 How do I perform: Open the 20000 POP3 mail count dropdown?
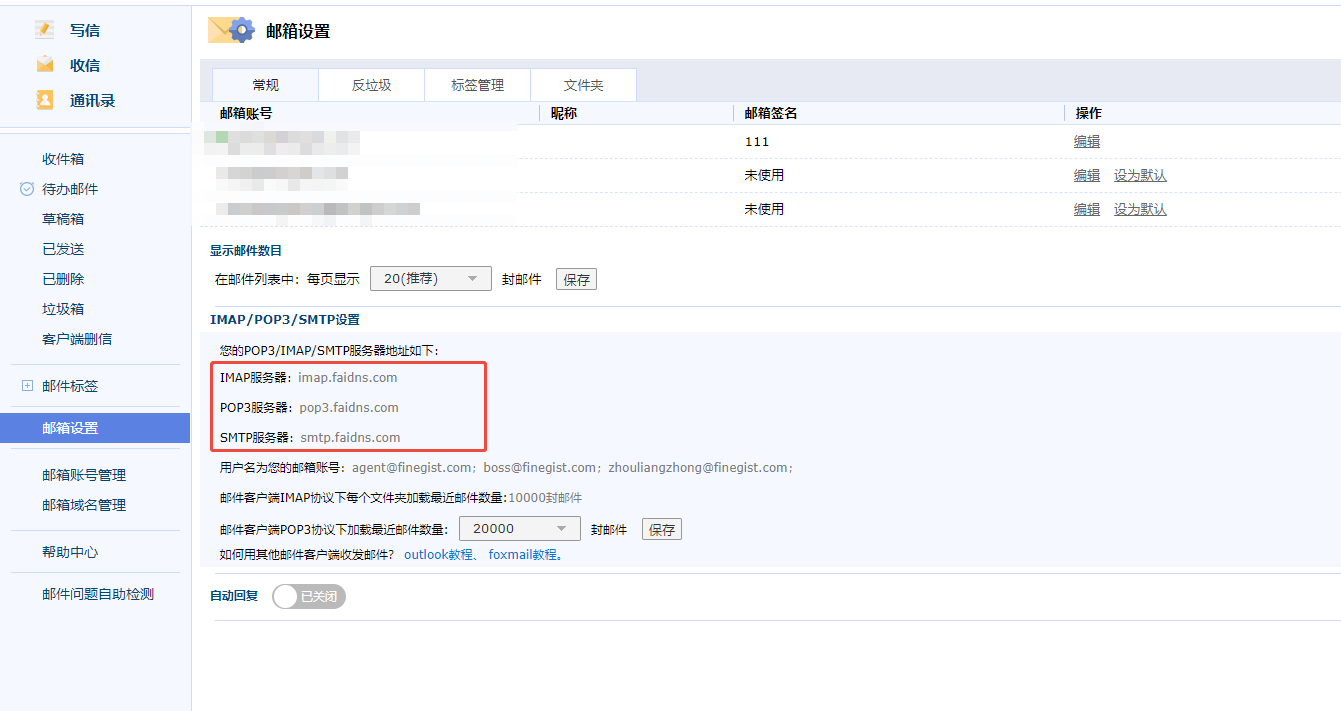519,529
